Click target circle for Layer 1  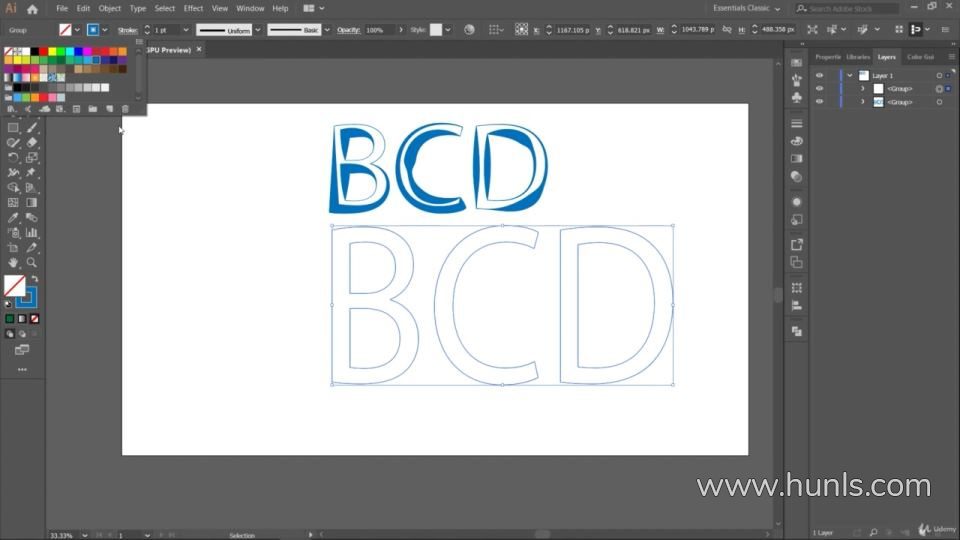939,75
